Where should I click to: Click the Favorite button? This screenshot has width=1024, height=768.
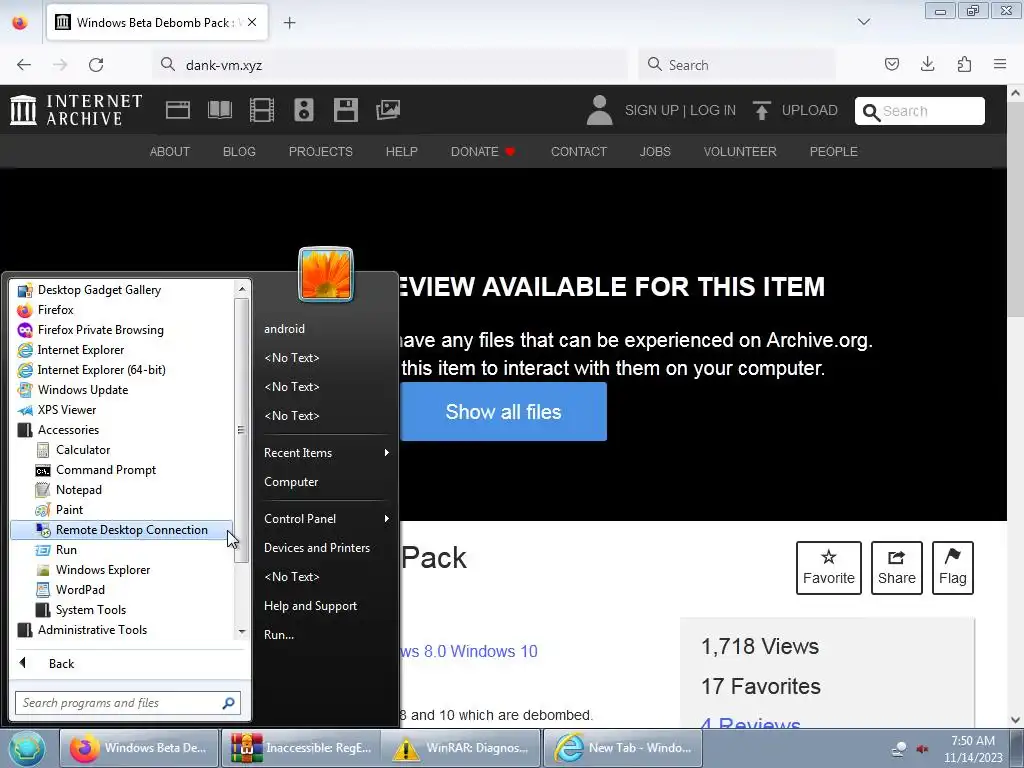pyautogui.click(x=829, y=568)
